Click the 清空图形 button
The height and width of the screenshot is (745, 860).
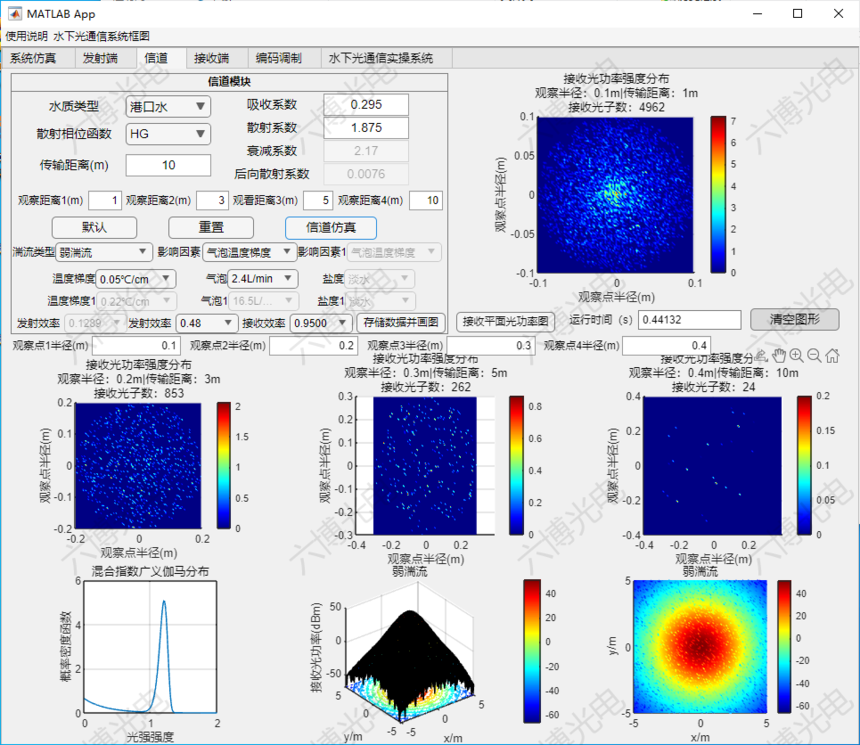[794, 319]
